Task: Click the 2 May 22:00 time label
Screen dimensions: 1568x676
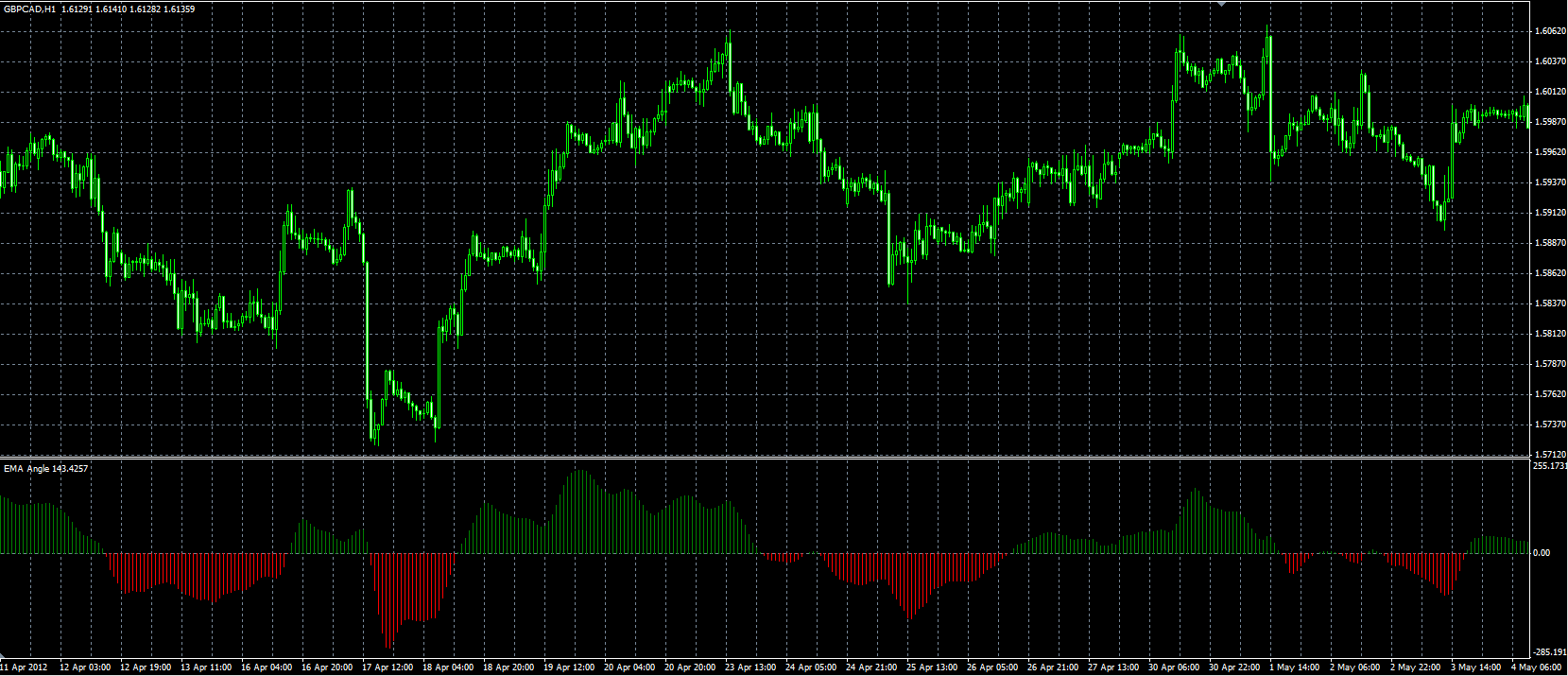Action: 1415,667
